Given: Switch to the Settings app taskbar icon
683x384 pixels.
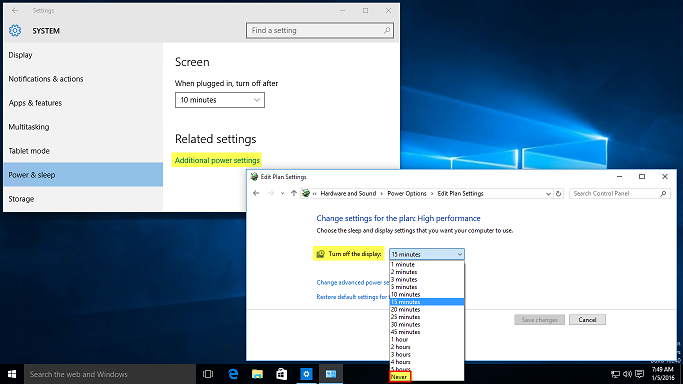Looking at the screenshot, I should [x=306, y=374].
